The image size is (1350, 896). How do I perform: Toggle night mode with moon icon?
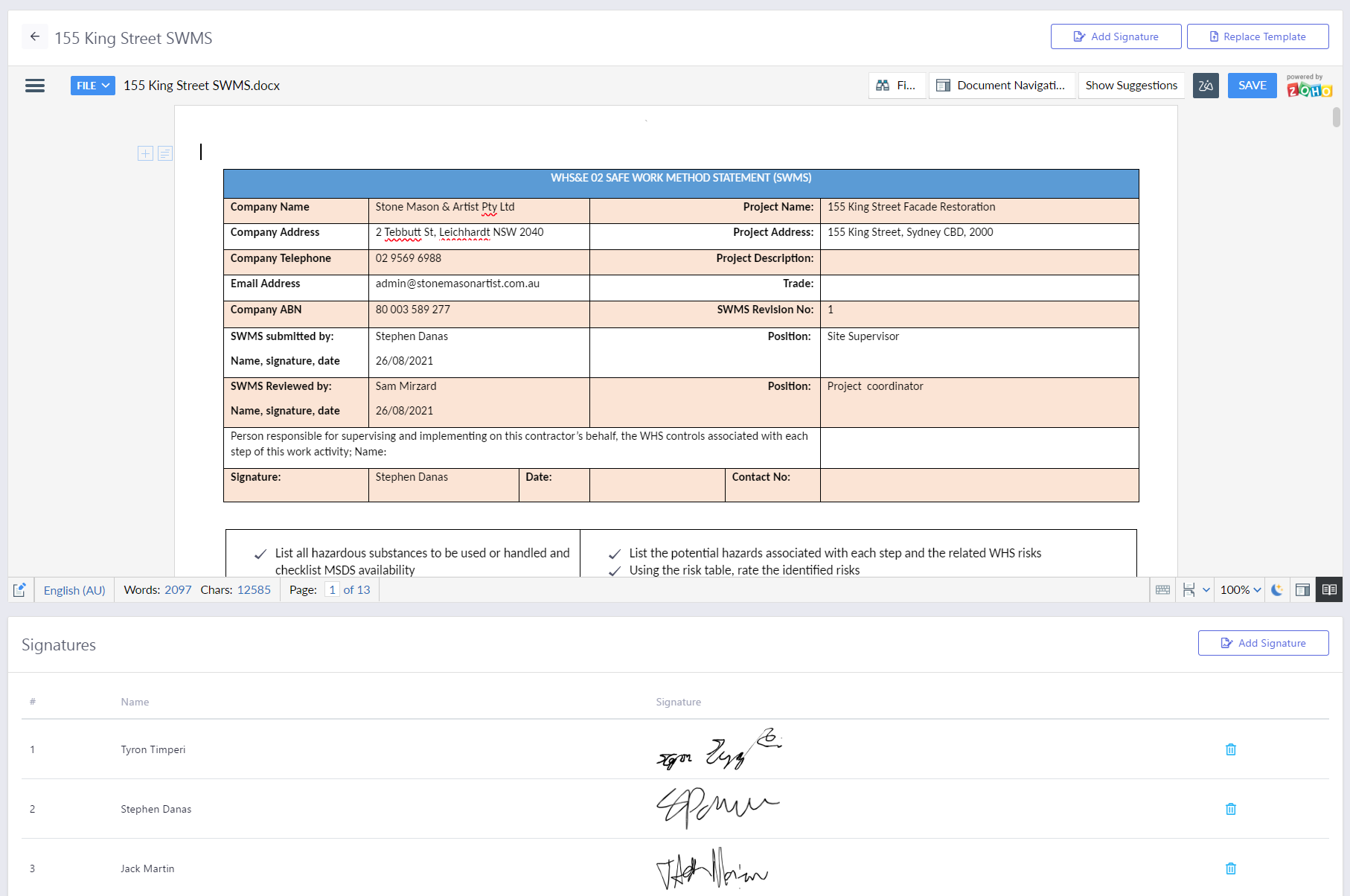click(x=1277, y=590)
